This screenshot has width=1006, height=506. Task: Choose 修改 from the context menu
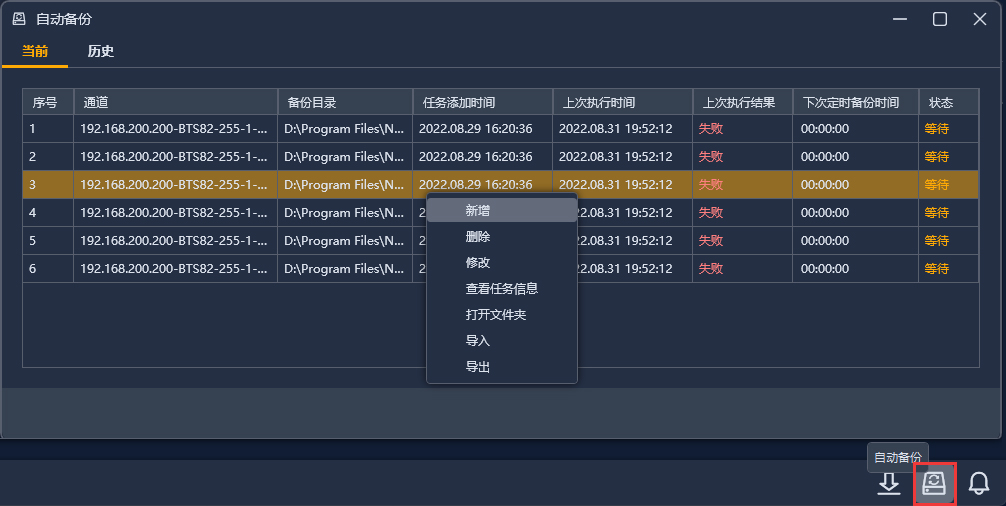[502, 262]
